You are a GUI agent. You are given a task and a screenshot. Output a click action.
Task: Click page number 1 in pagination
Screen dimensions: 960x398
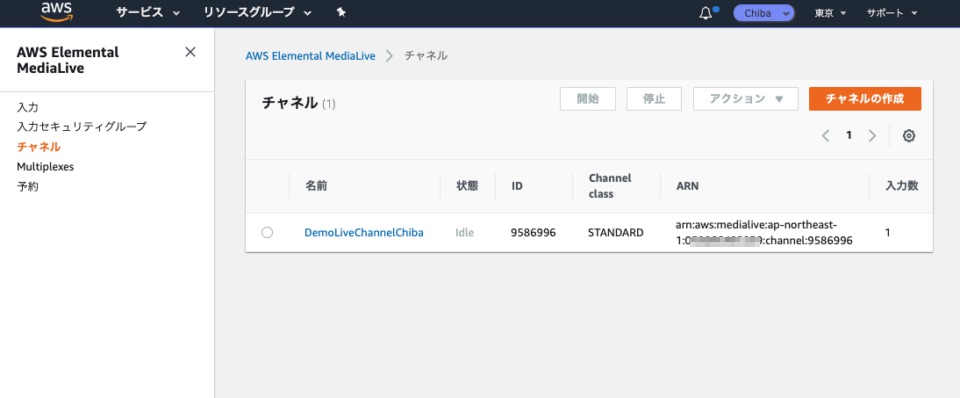[x=849, y=136]
